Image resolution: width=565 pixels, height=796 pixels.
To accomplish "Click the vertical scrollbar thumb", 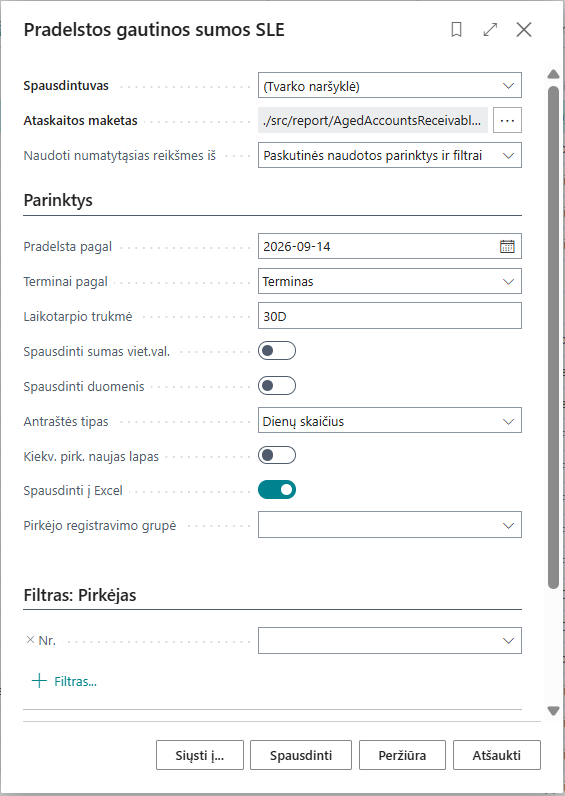I will click(553, 338).
